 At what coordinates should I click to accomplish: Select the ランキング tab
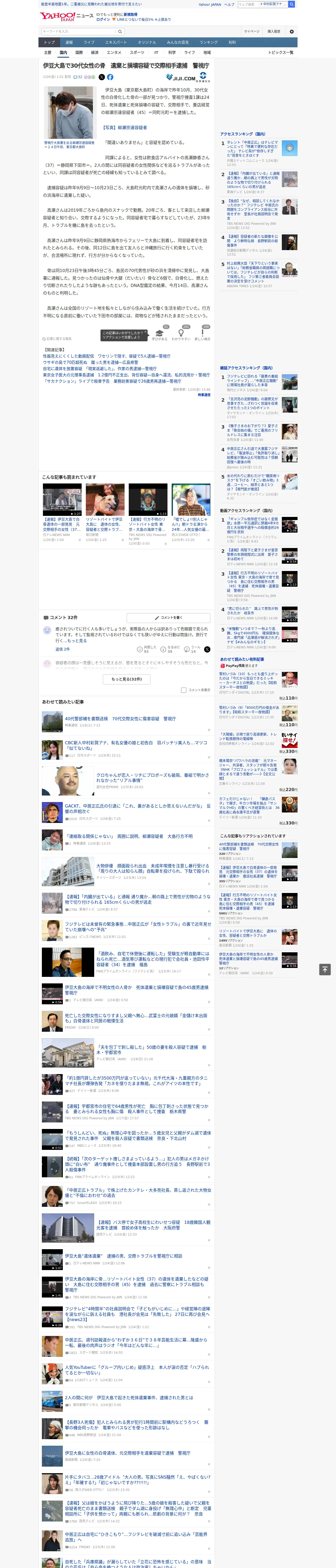209,42
